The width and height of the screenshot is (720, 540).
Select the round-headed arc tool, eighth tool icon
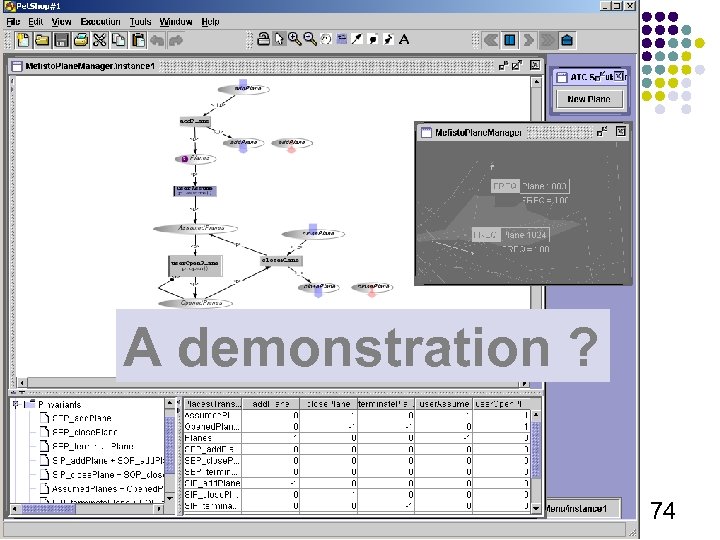tap(373, 39)
